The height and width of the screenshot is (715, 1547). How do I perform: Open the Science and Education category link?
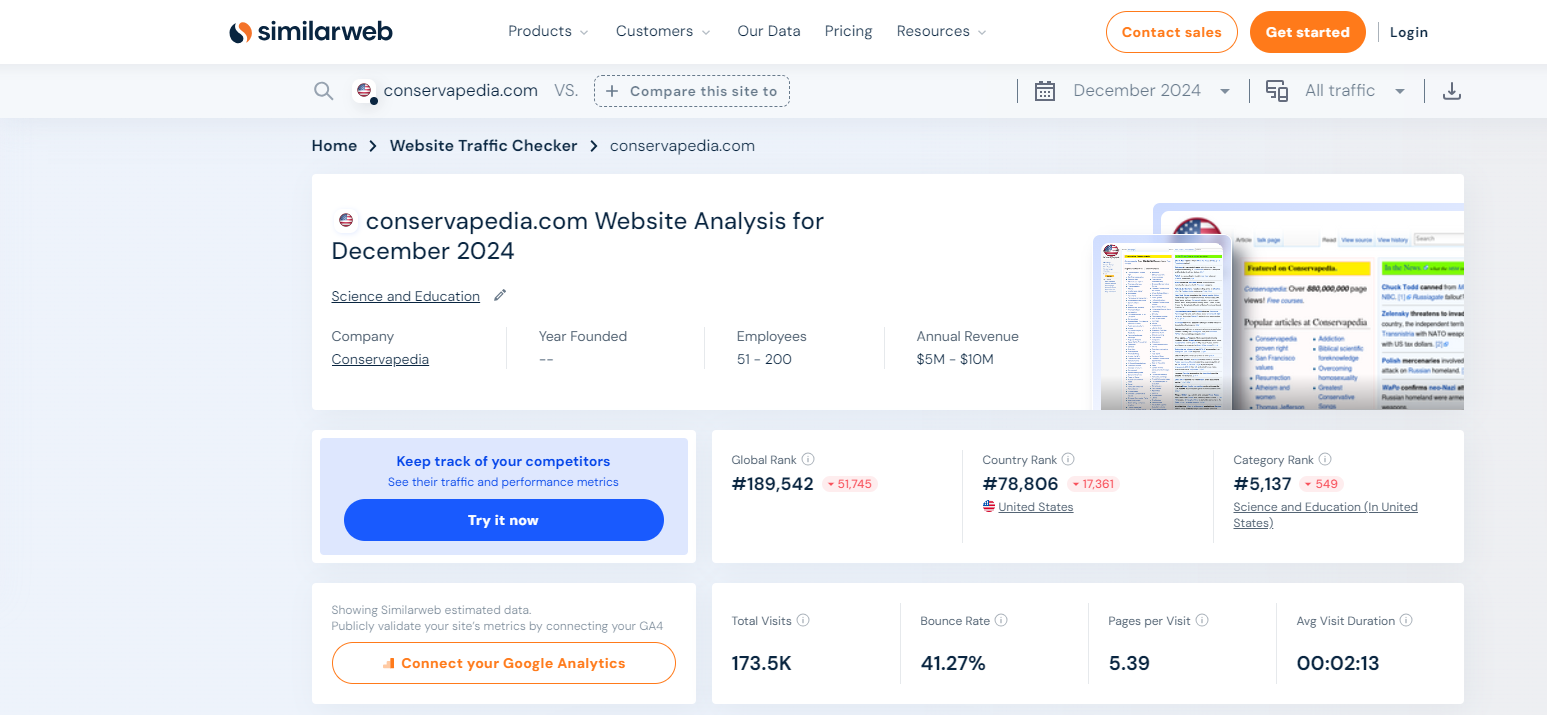pyautogui.click(x=406, y=296)
